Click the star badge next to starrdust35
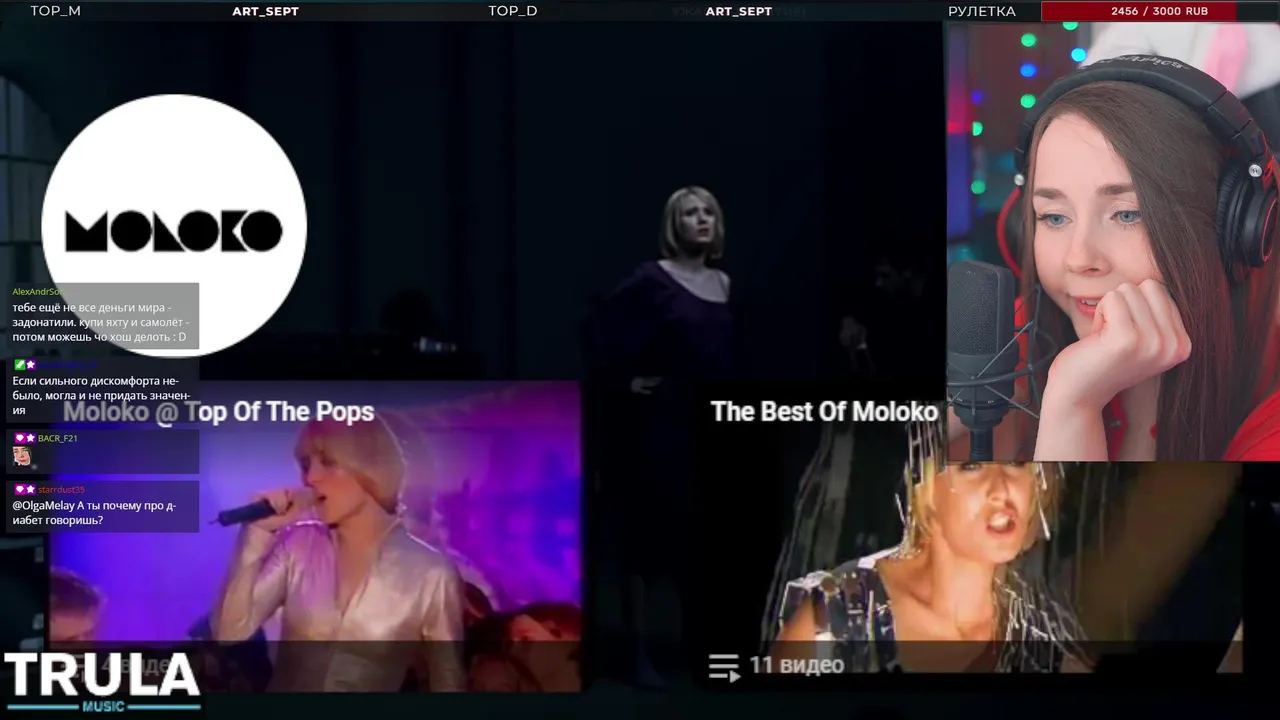The image size is (1280, 720). [31, 490]
